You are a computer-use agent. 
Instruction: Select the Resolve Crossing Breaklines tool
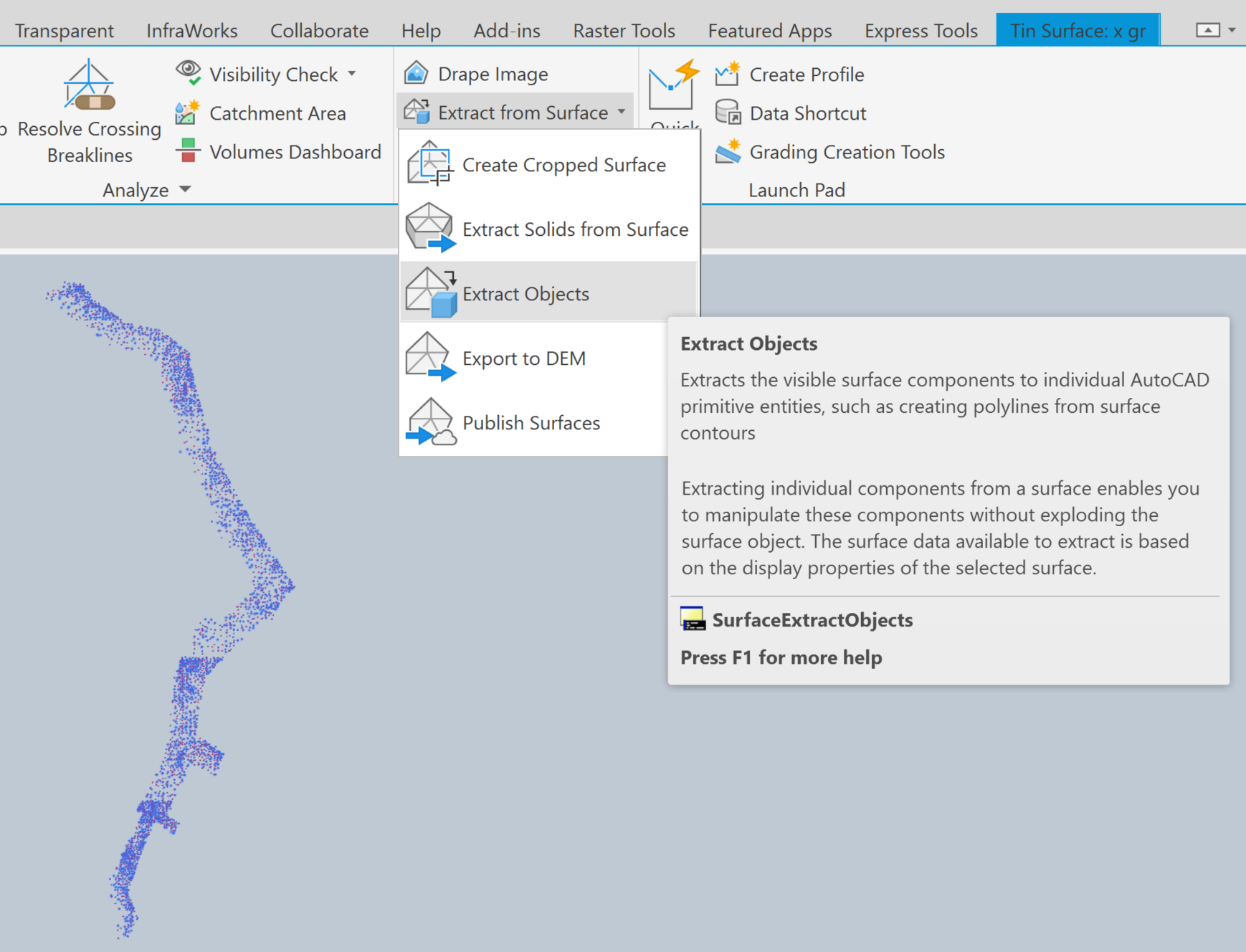[89, 115]
